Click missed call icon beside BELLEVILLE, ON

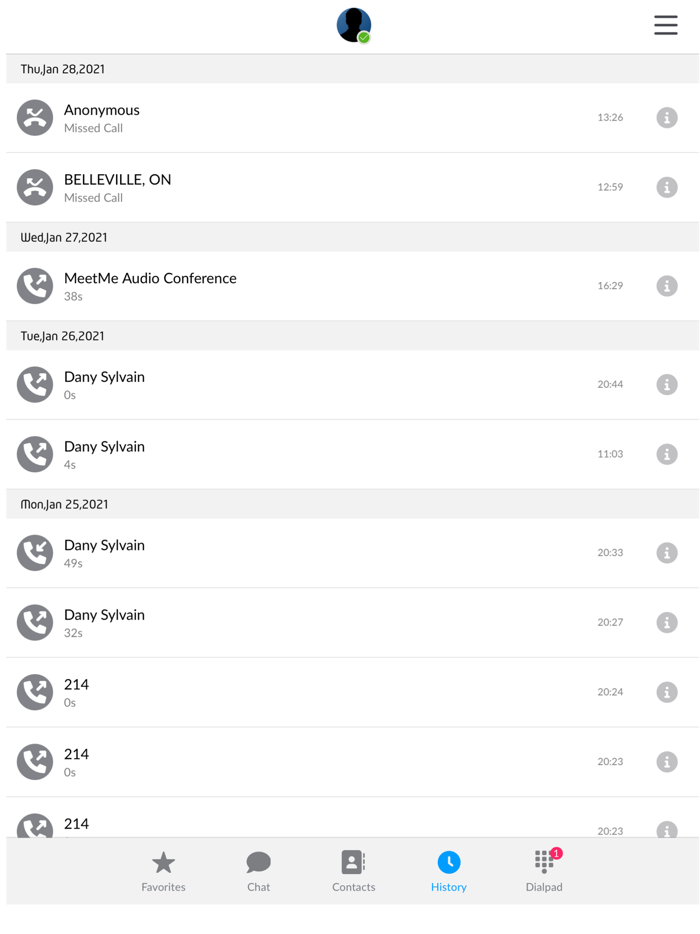(x=35, y=187)
